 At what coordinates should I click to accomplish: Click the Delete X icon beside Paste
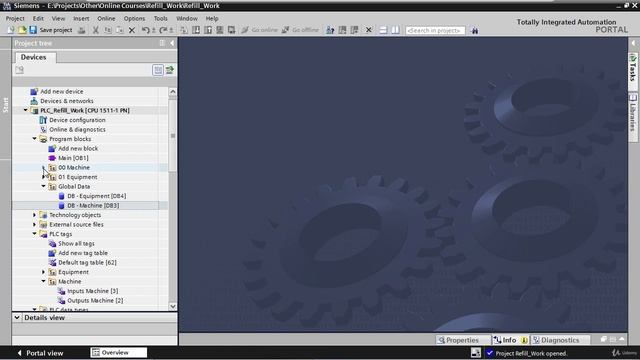click(131, 30)
